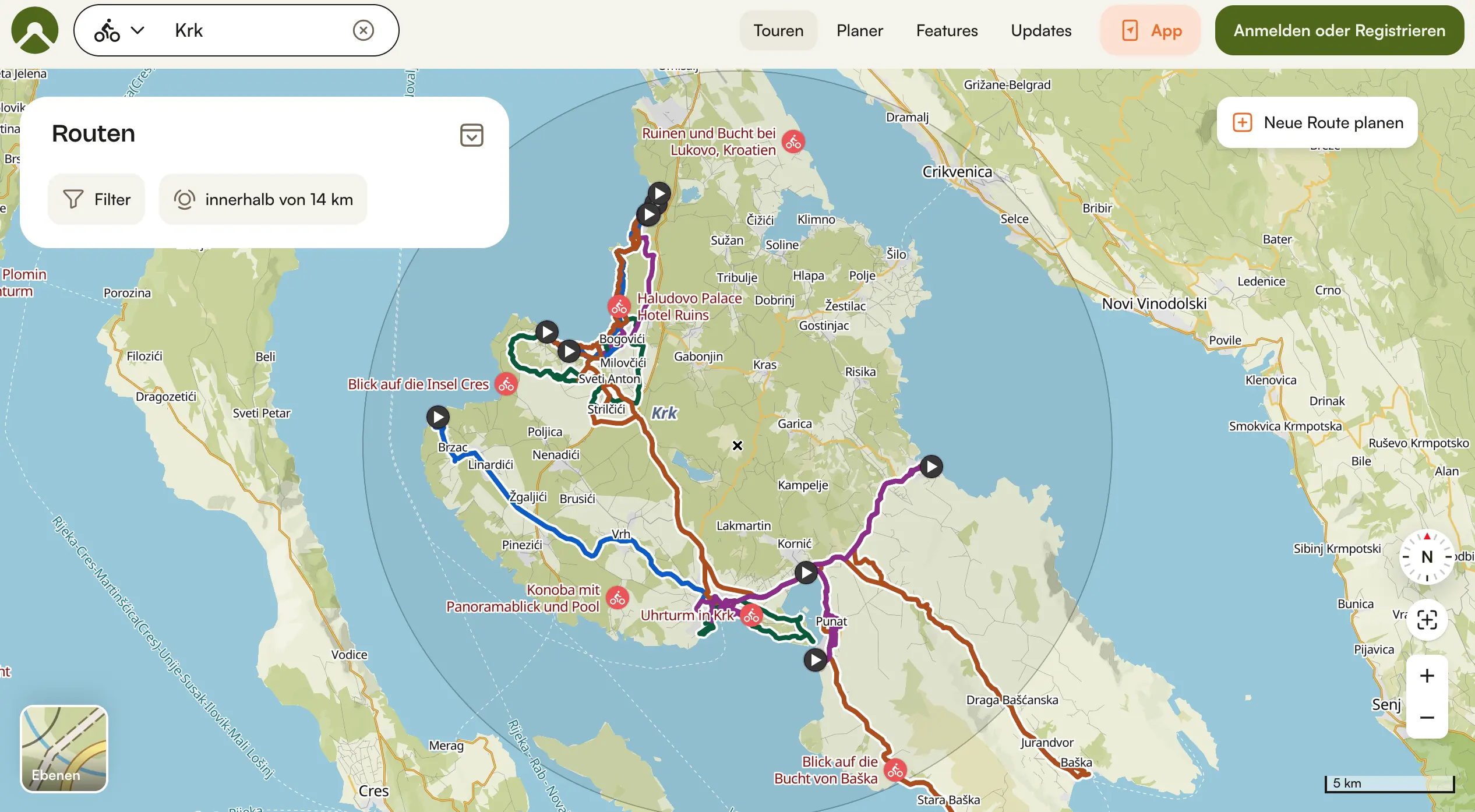Collapse the Routen panel

point(471,135)
